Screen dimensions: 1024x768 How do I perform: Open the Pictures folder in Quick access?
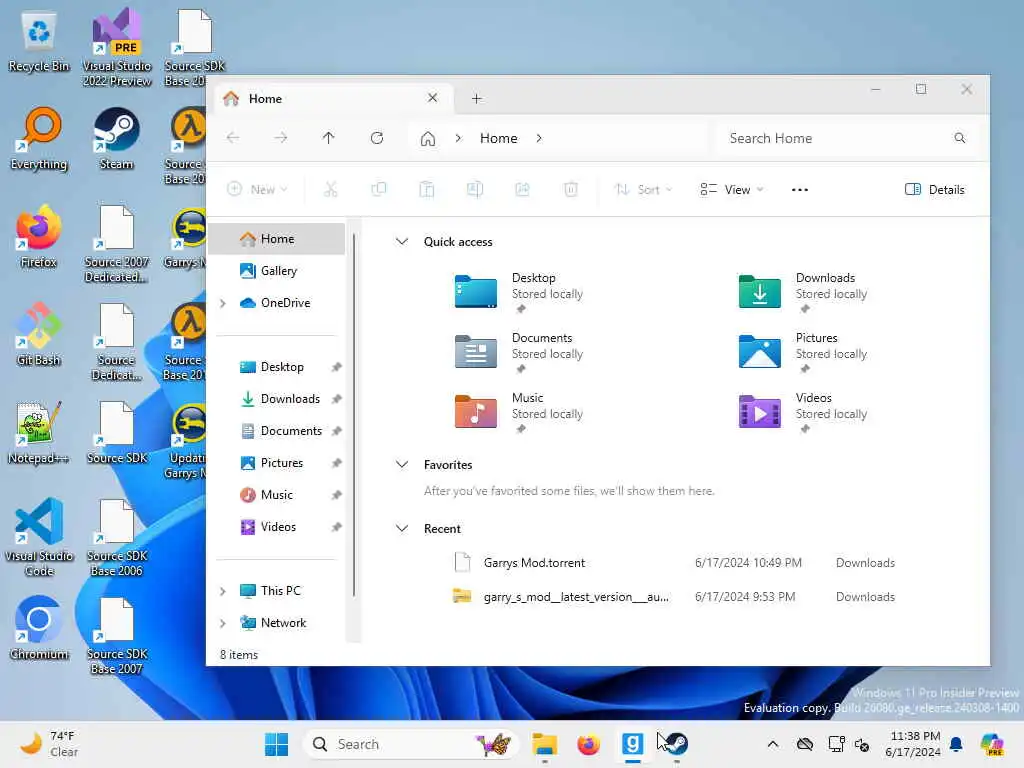(803, 352)
